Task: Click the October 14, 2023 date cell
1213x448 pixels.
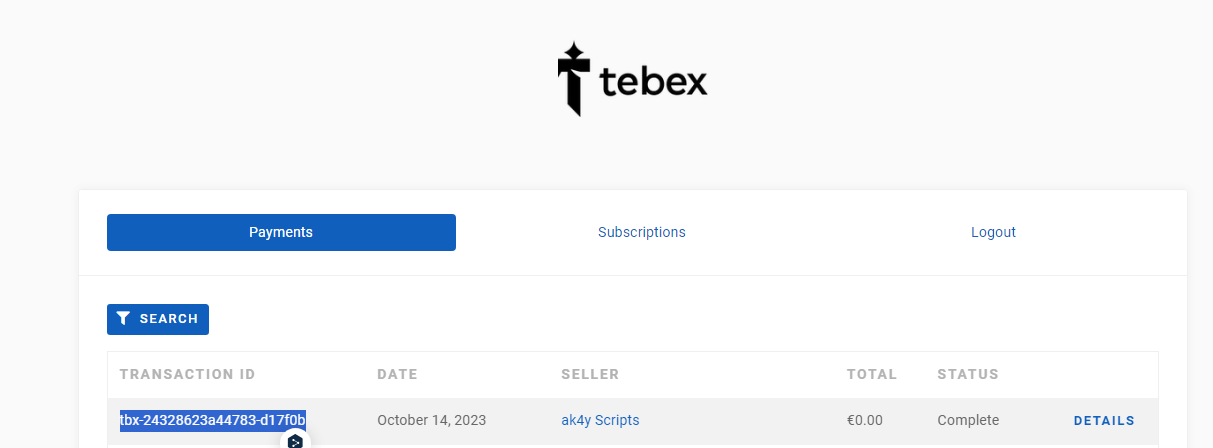Action: pos(432,421)
